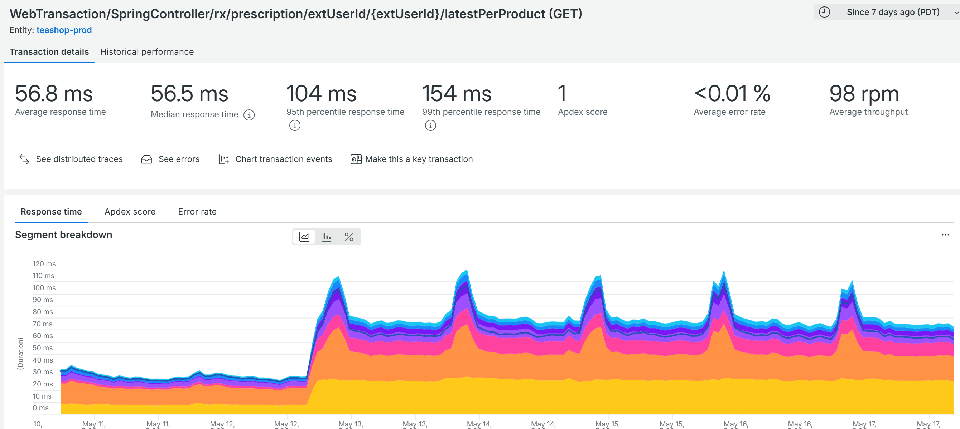Switch to the Apdex score chart tab
This screenshot has width=960, height=429.
(x=130, y=212)
